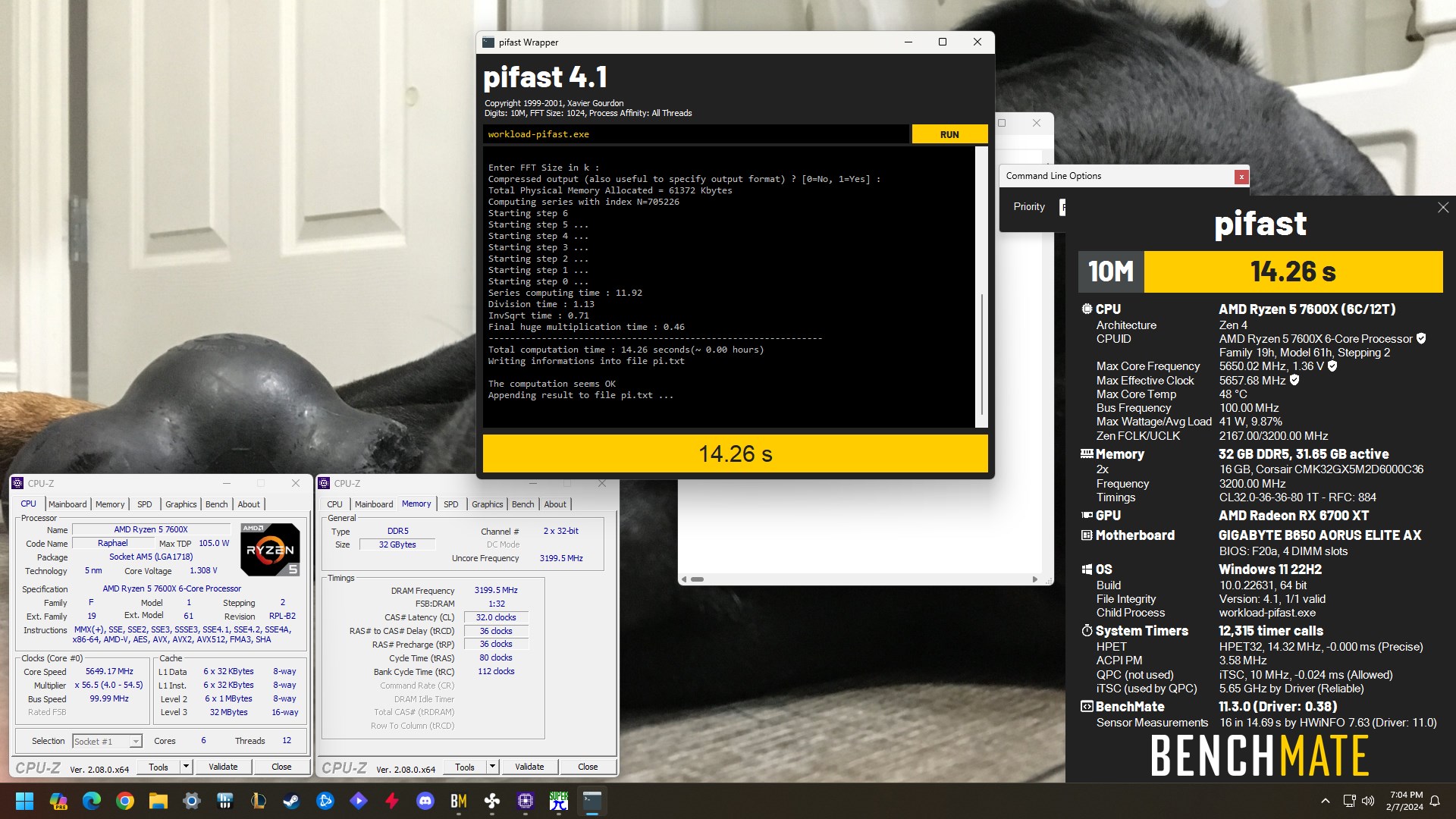Click Close button in right CPU-Z window
The image size is (1456, 819).
(x=588, y=767)
